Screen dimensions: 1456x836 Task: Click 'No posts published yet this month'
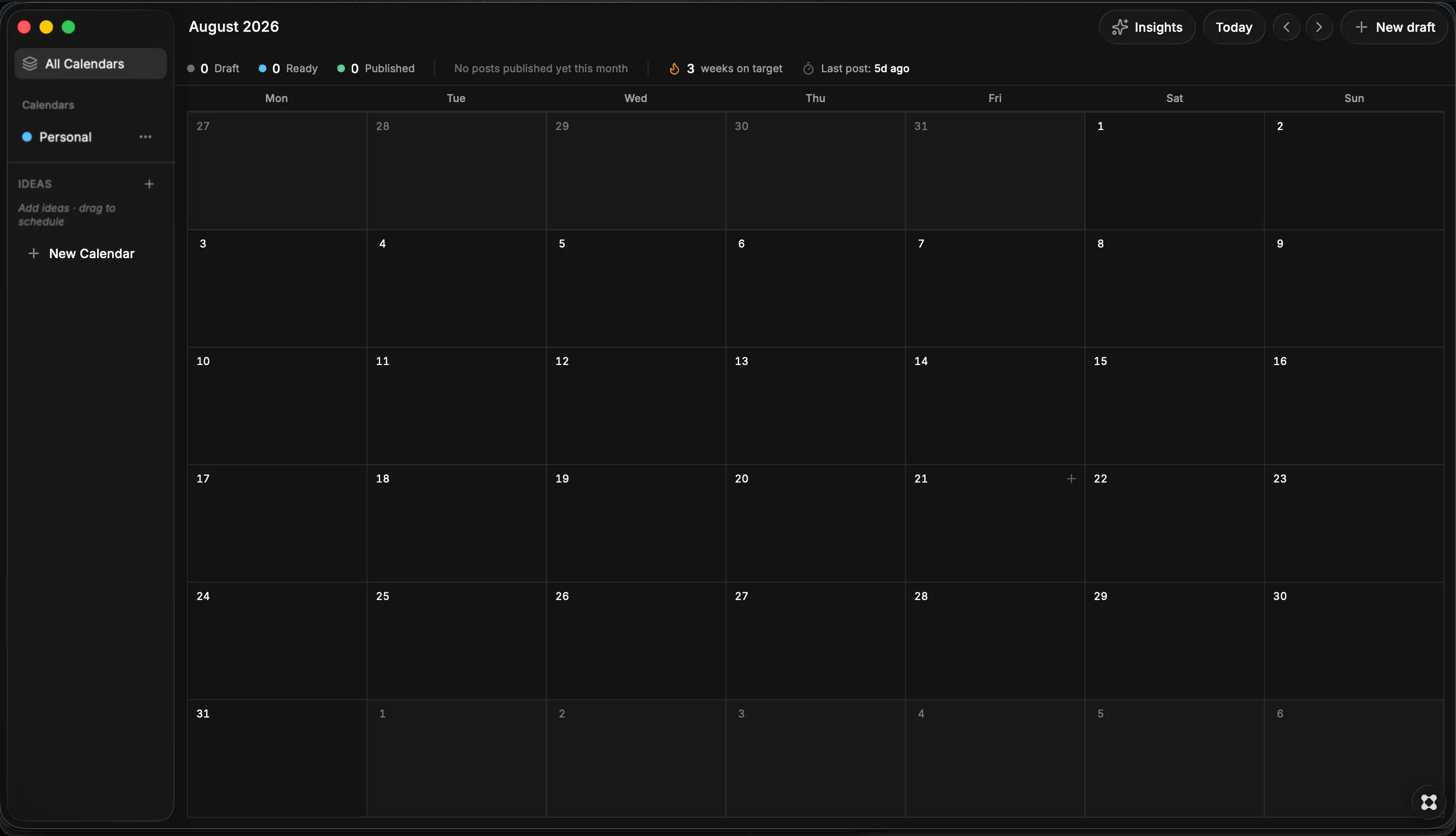541,68
